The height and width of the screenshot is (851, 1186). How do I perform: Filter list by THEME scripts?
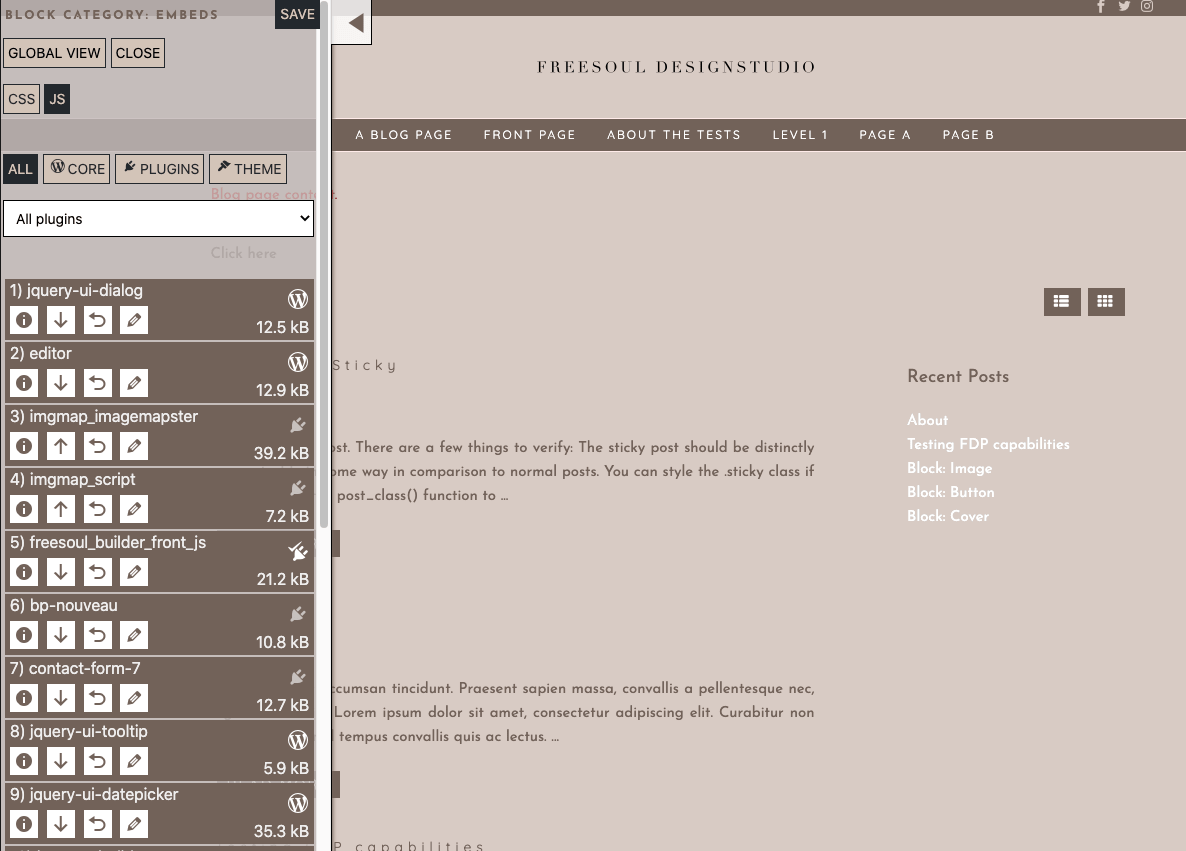(248, 169)
